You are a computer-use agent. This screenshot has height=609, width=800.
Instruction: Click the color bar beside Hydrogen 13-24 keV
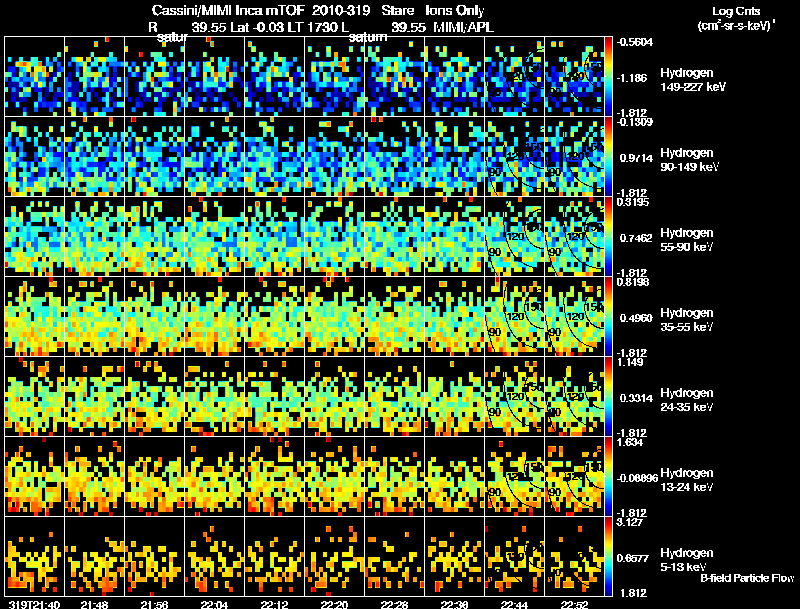pyautogui.click(x=608, y=476)
